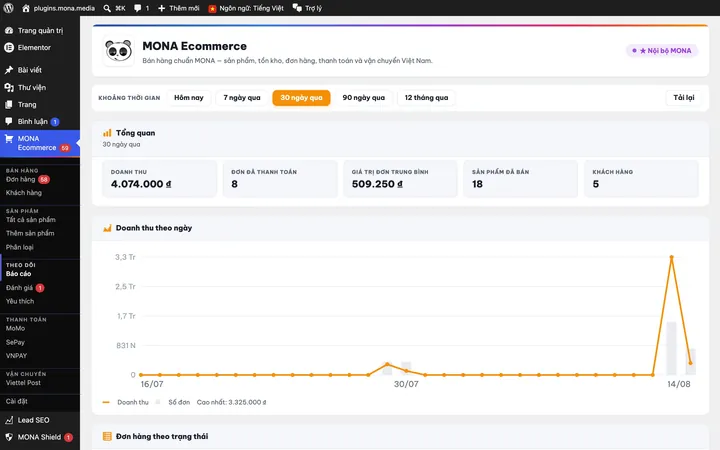Click Thêm mới in admin bar
This screenshot has height=450, width=720.
(184, 8)
